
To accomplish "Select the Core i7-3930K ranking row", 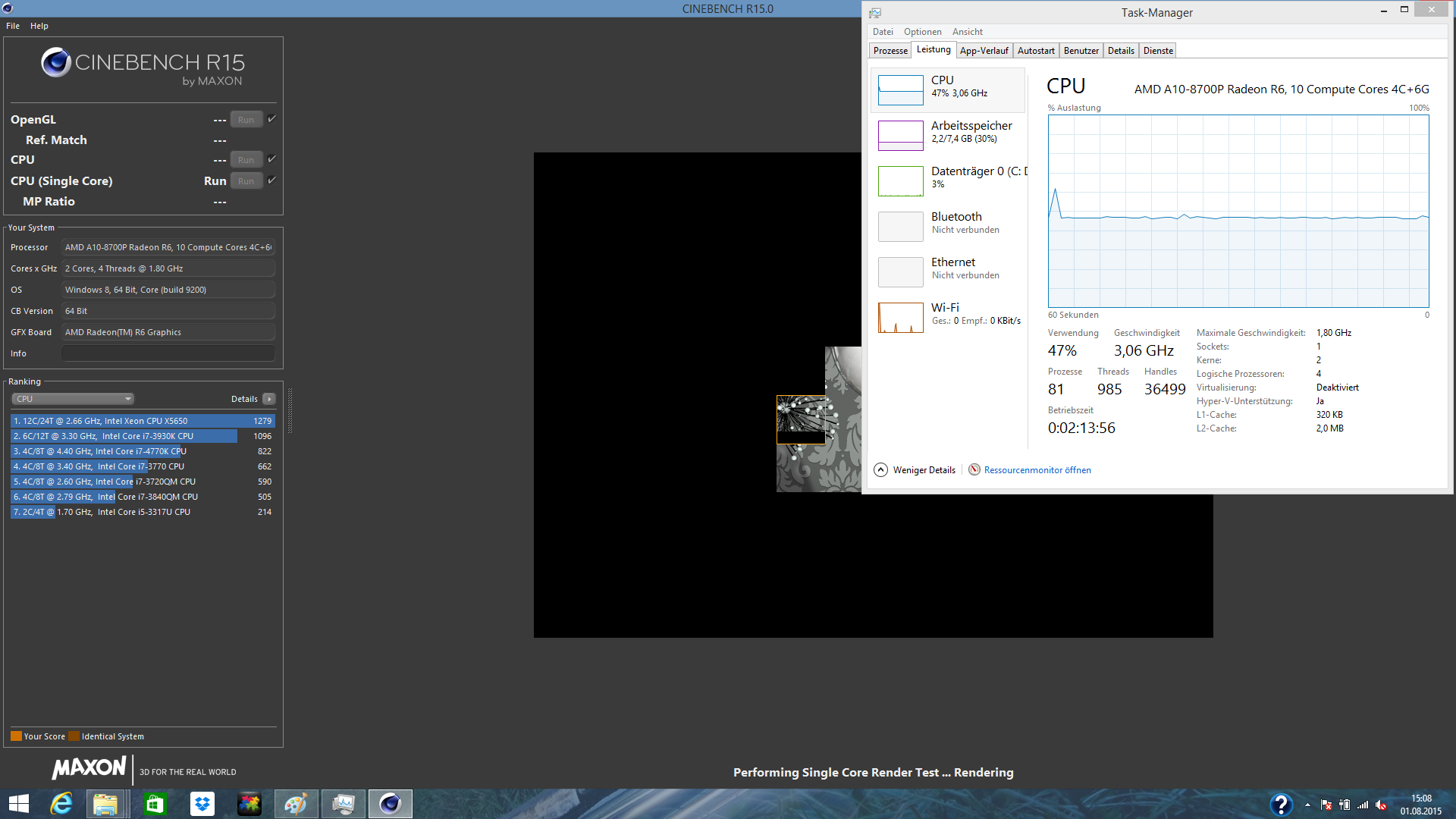I will (143, 436).
